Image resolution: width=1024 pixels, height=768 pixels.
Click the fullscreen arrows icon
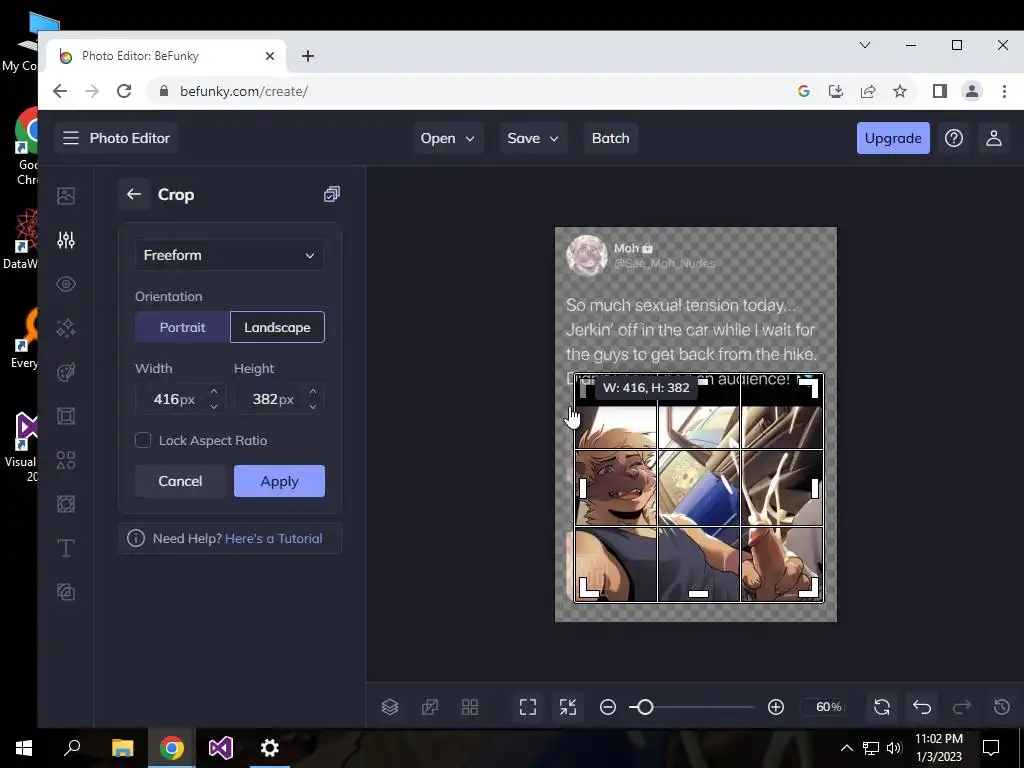[568, 707]
